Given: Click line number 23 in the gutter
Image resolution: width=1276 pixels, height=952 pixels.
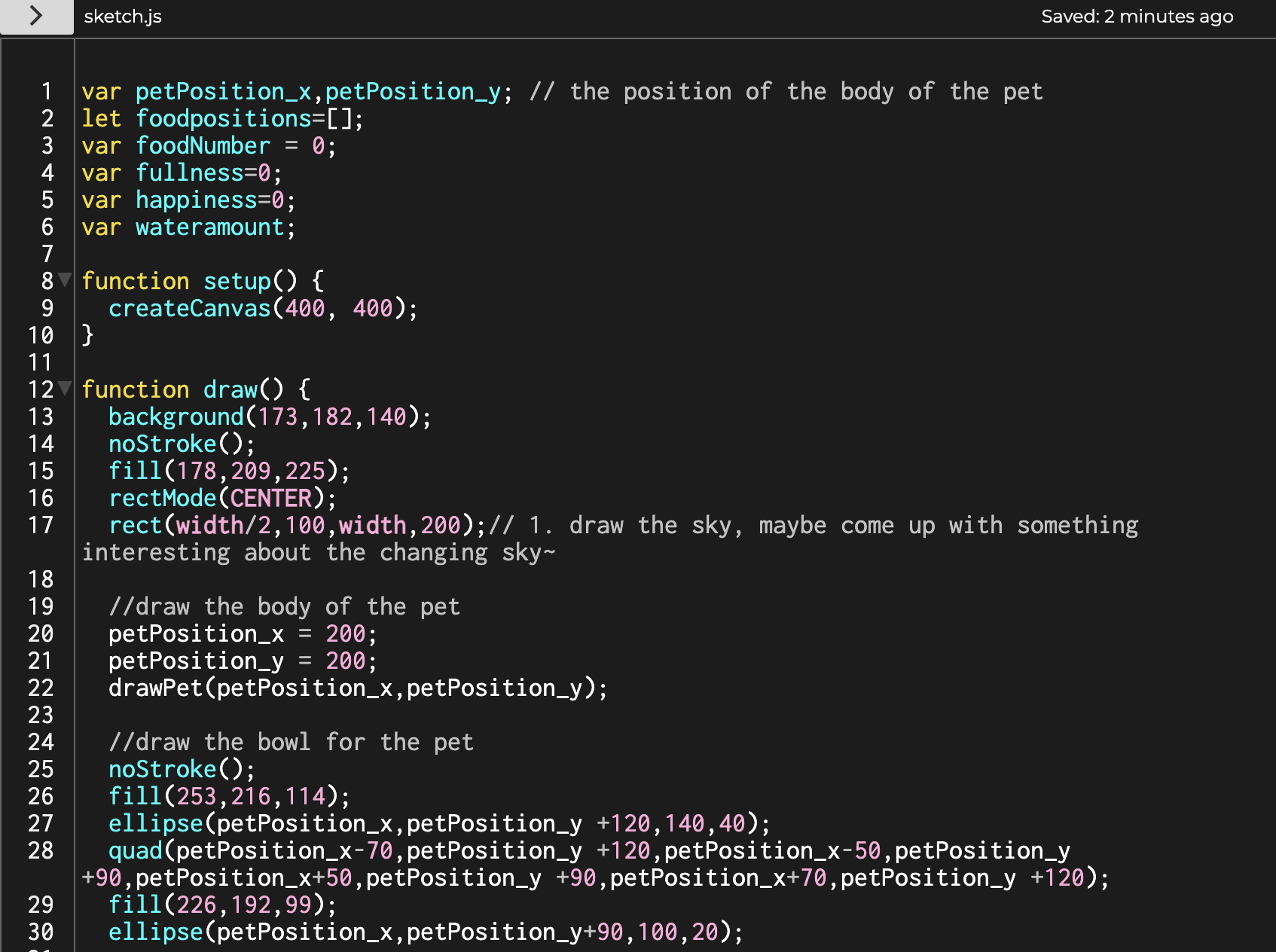Looking at the screenshot, I should click(x=40, y=716).
